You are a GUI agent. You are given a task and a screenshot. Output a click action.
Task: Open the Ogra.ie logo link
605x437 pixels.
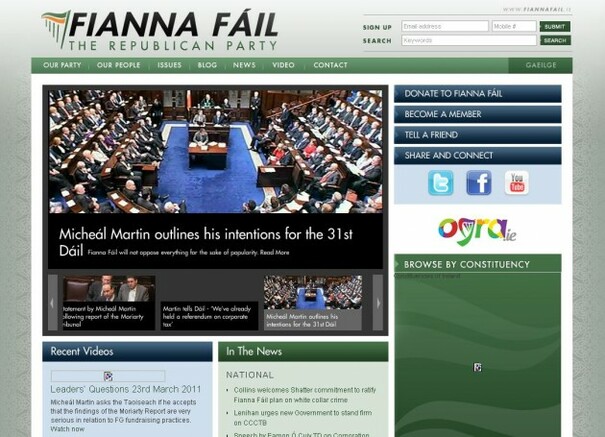(477, 231)
